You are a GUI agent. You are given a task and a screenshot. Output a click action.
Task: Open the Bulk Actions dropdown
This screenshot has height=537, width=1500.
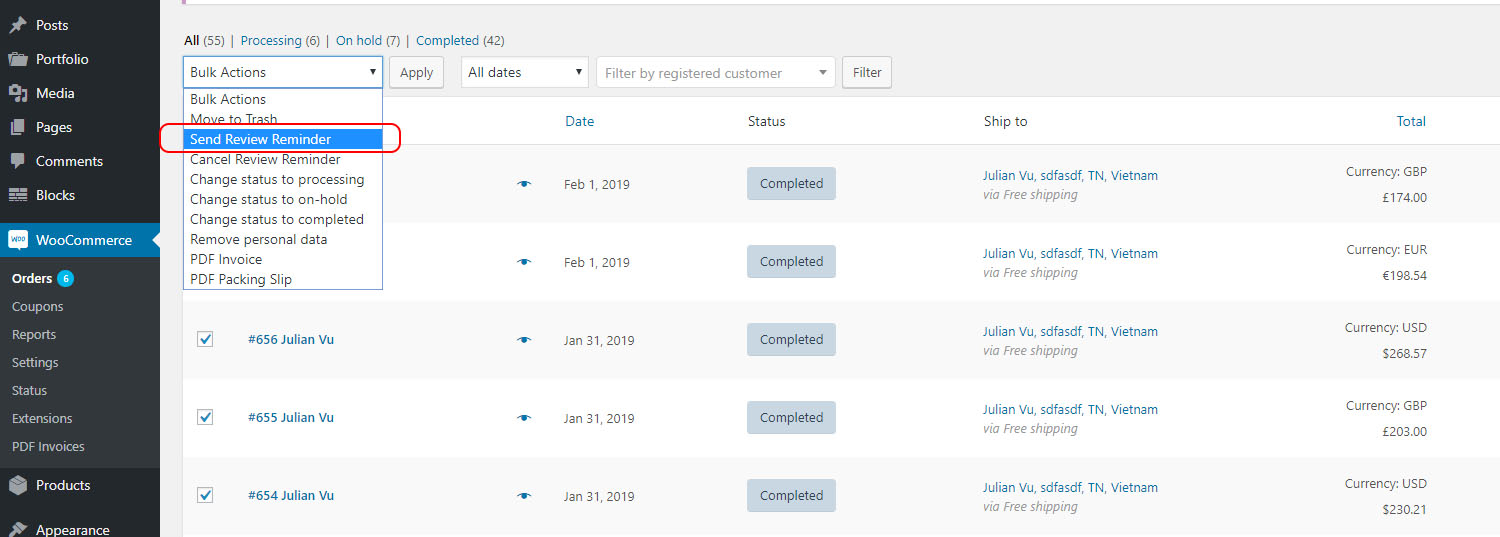283,72
